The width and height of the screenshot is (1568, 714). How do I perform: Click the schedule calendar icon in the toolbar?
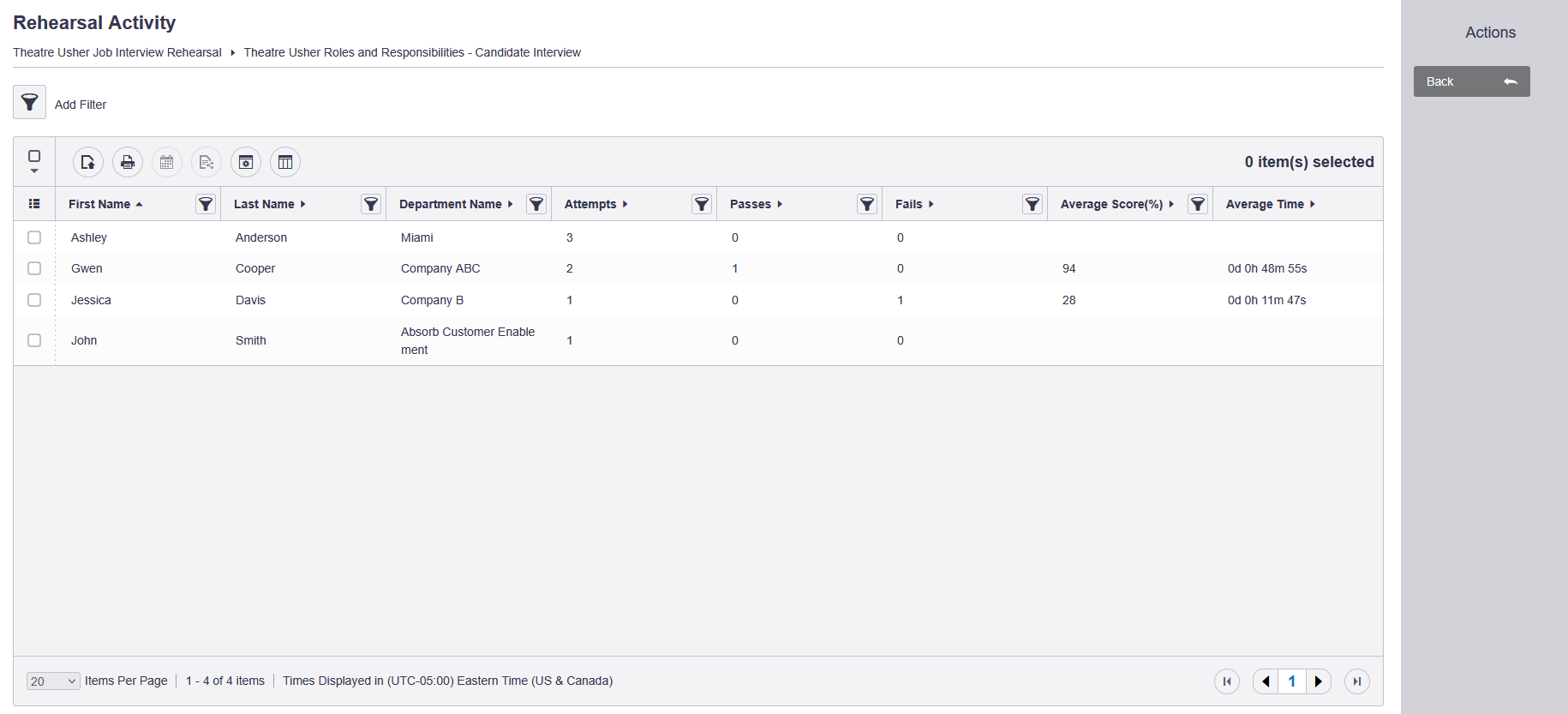pyautogui.click(x=167, y=162)
